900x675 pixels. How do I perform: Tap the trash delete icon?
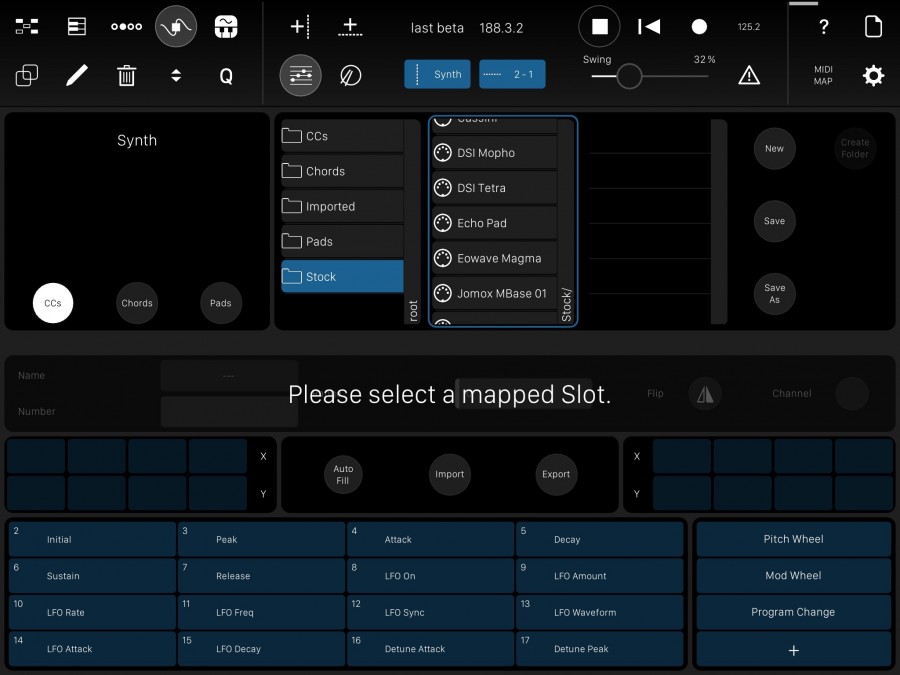pos(126,75)
